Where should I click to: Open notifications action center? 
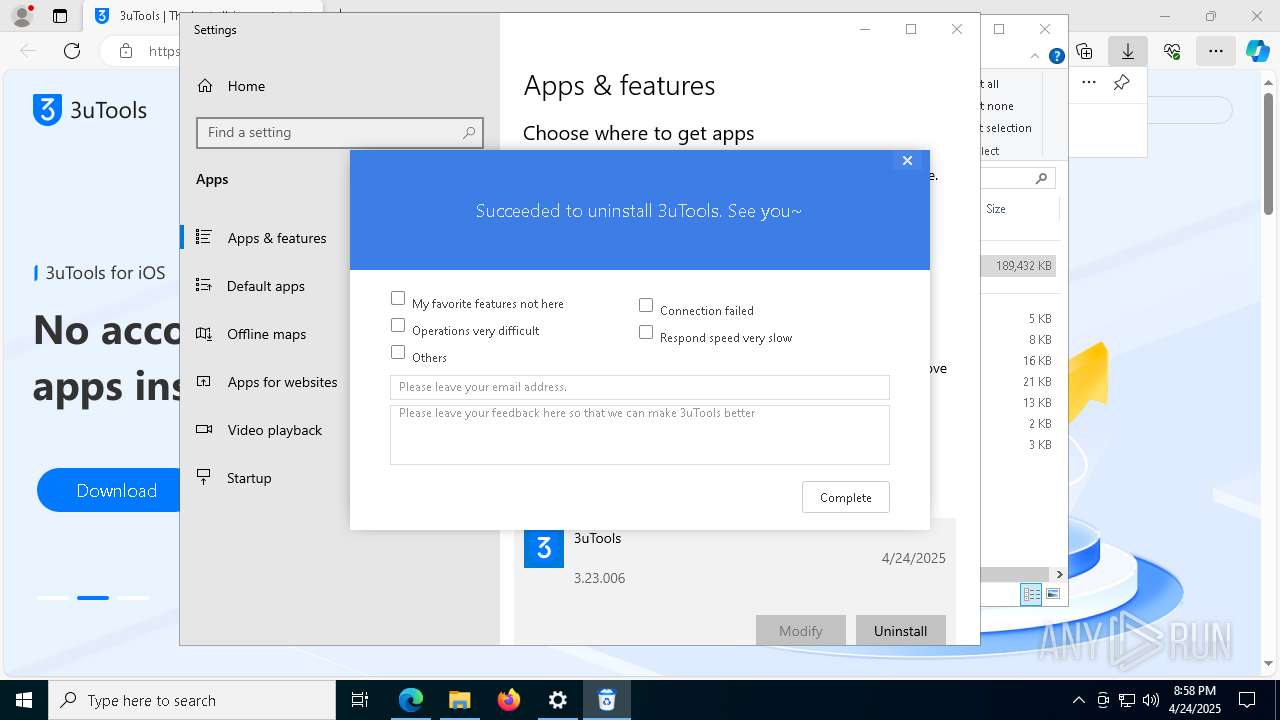pyautogui.click(x=1247, y=700)
